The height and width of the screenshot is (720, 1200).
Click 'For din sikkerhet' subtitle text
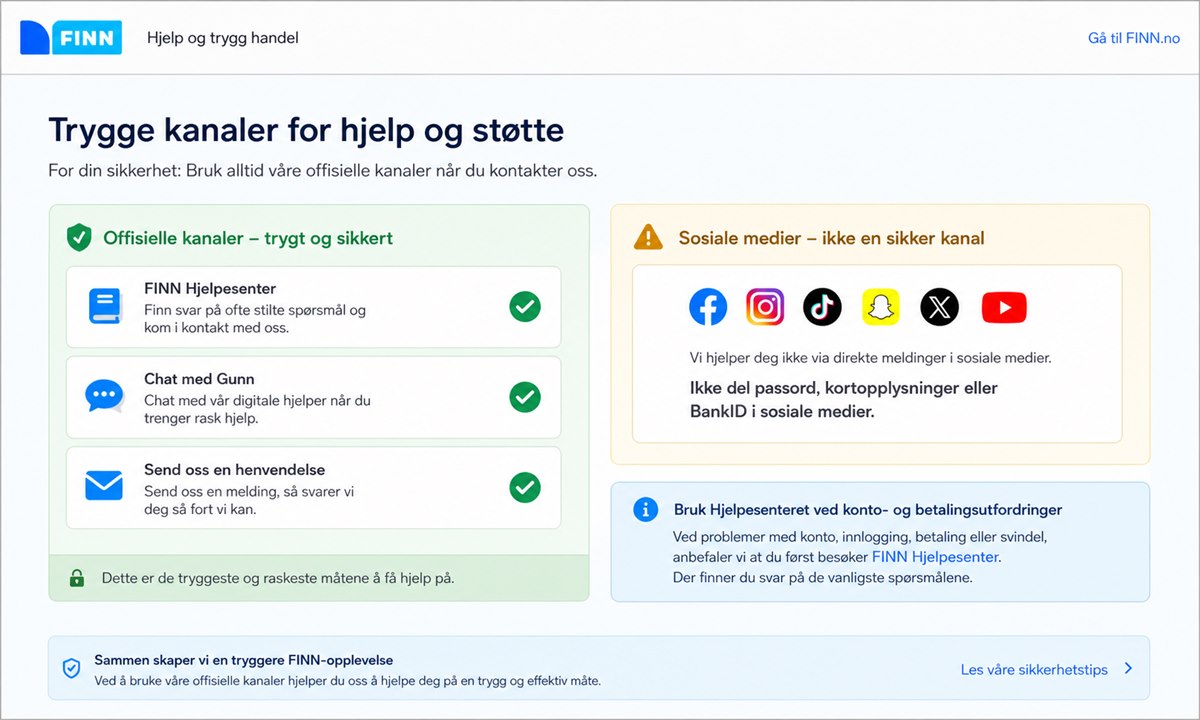[x=322, y=170]
